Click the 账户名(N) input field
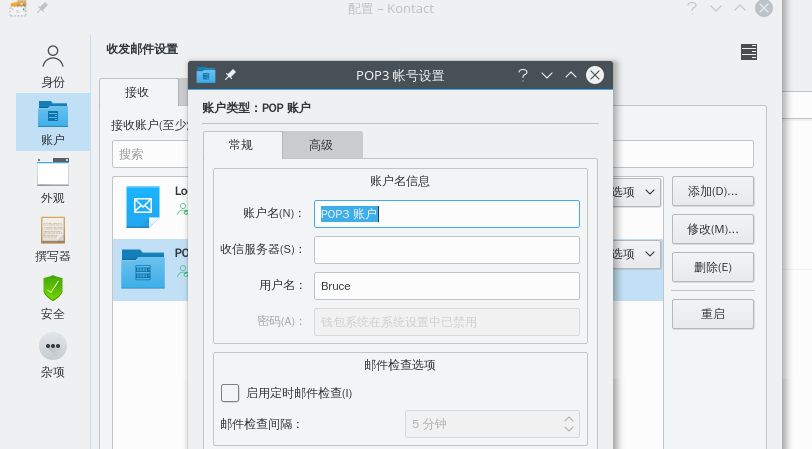The height and width of the screenshot is (449, 812). pos(446,214)
